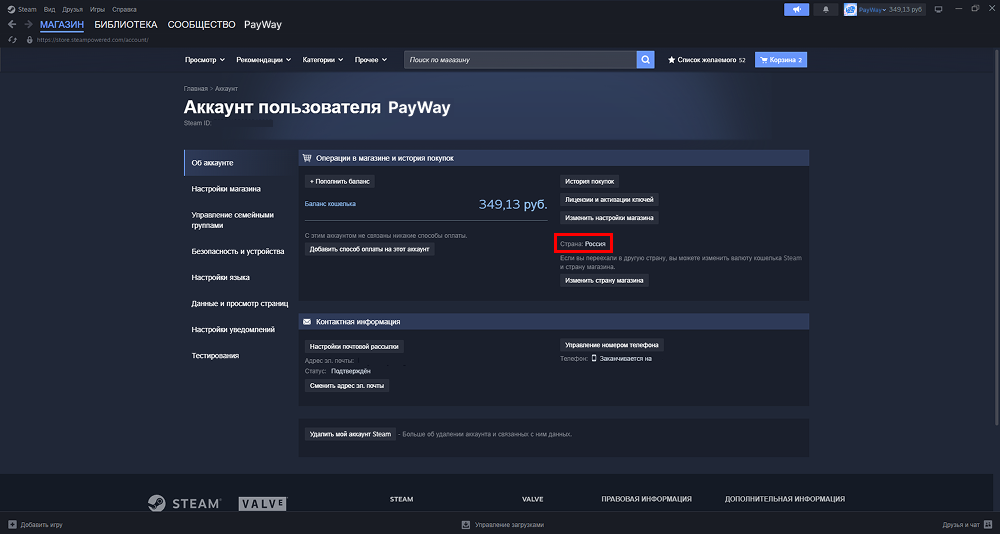Click the cart icon on the Корзина button

coord(763,60)
